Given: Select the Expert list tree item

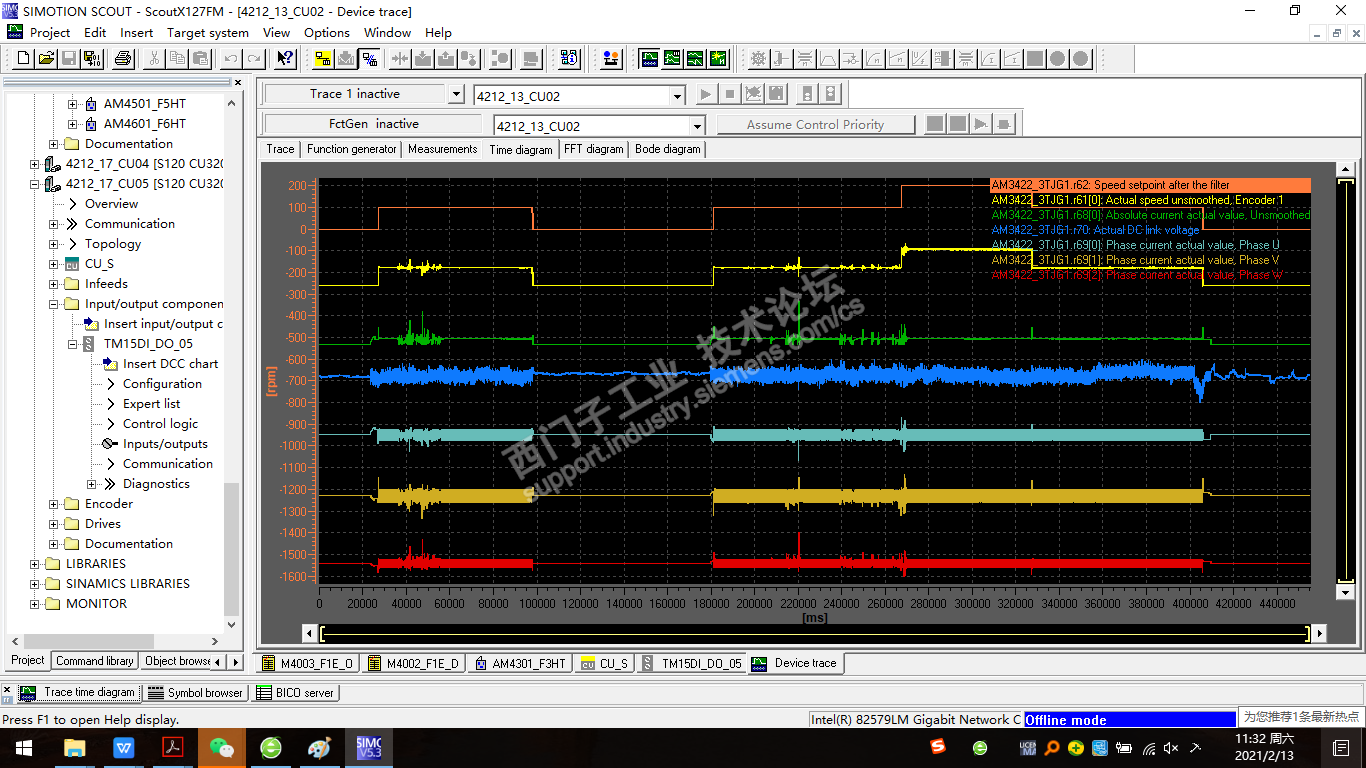Looking at the screenshot, I should (151, 404).
